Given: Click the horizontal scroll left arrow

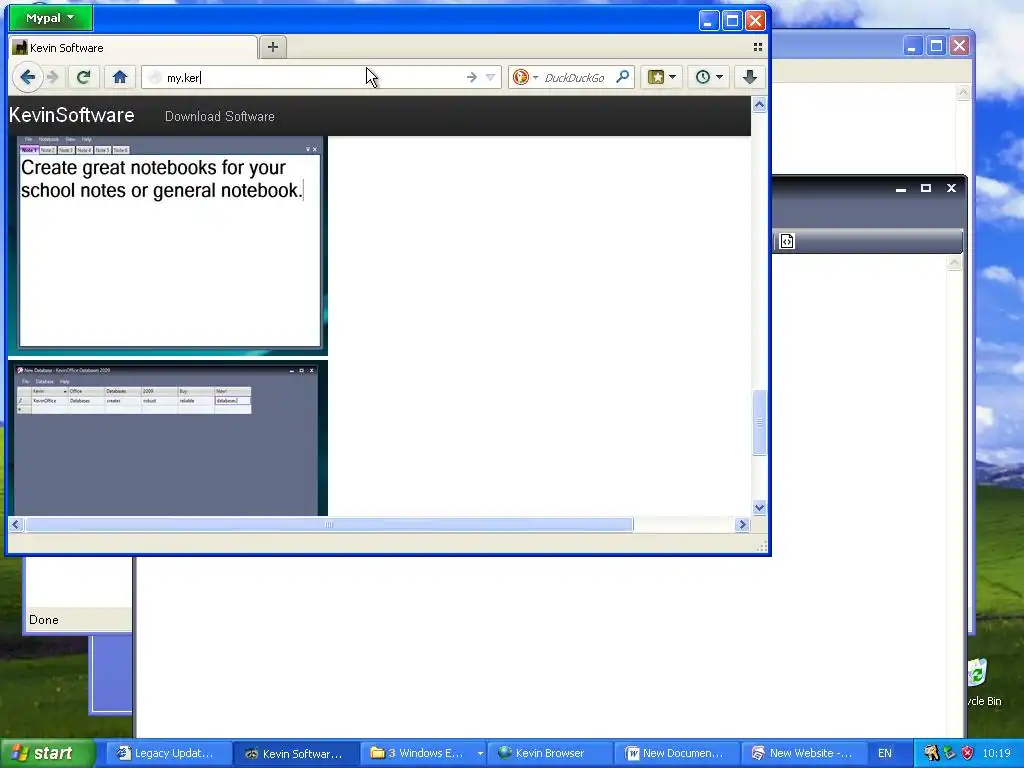Looking at the screenshot, I should click(16, 524).
